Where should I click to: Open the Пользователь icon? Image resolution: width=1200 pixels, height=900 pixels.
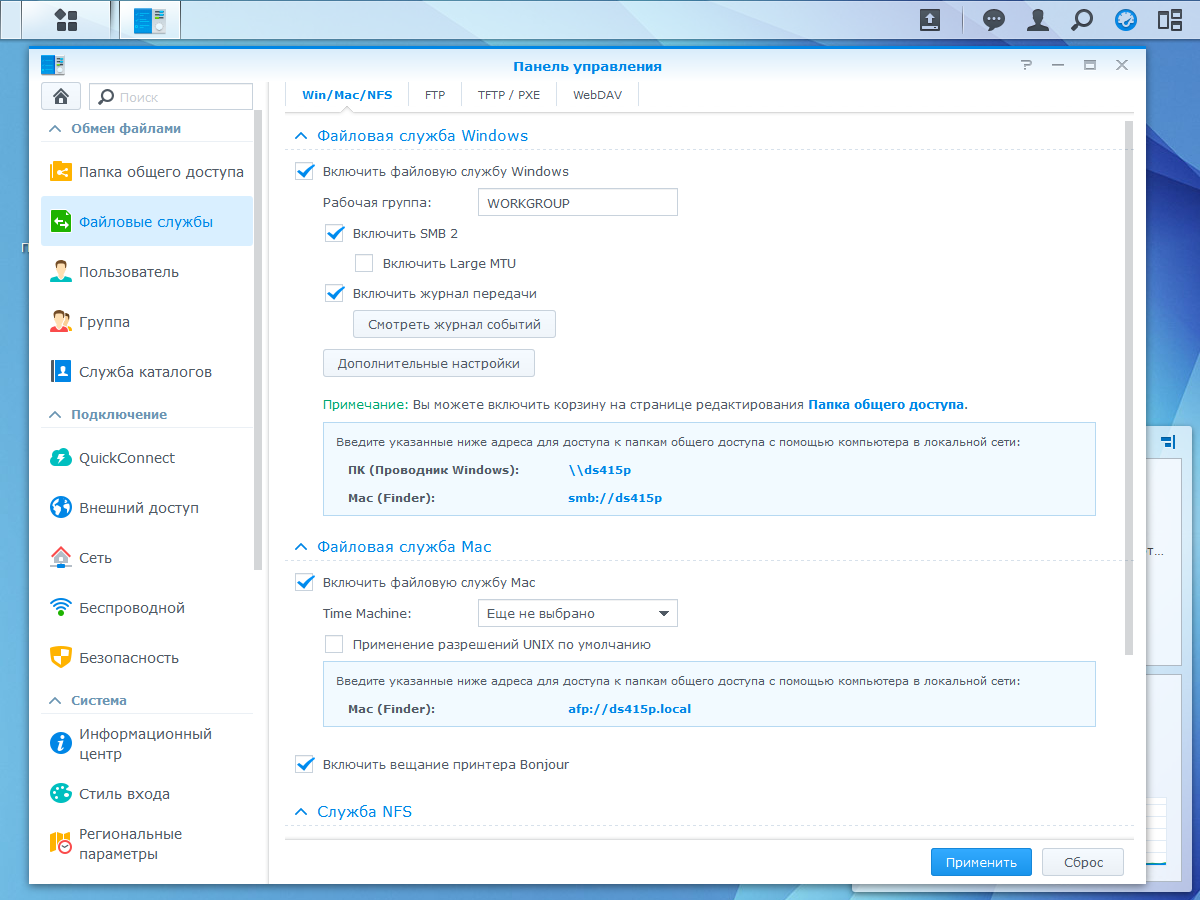pyautogui.click(x=61, y=272)
